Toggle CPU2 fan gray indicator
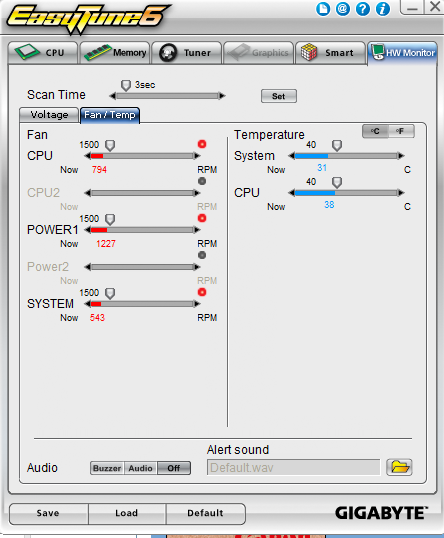Viewport: 444px width, 538px height. 202,181
